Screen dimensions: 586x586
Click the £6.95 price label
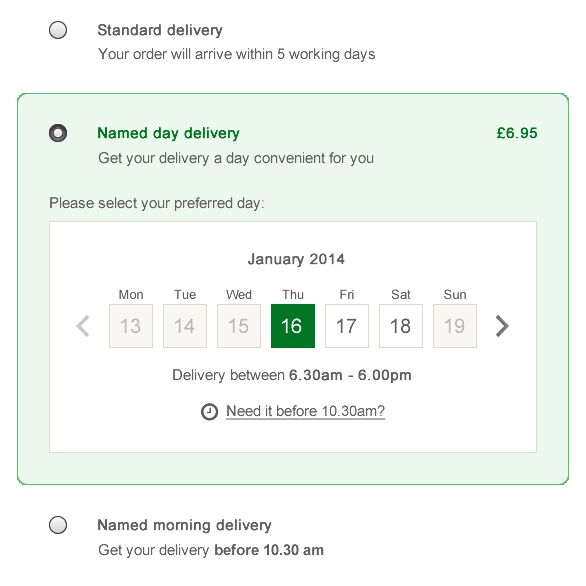(517, 133)
